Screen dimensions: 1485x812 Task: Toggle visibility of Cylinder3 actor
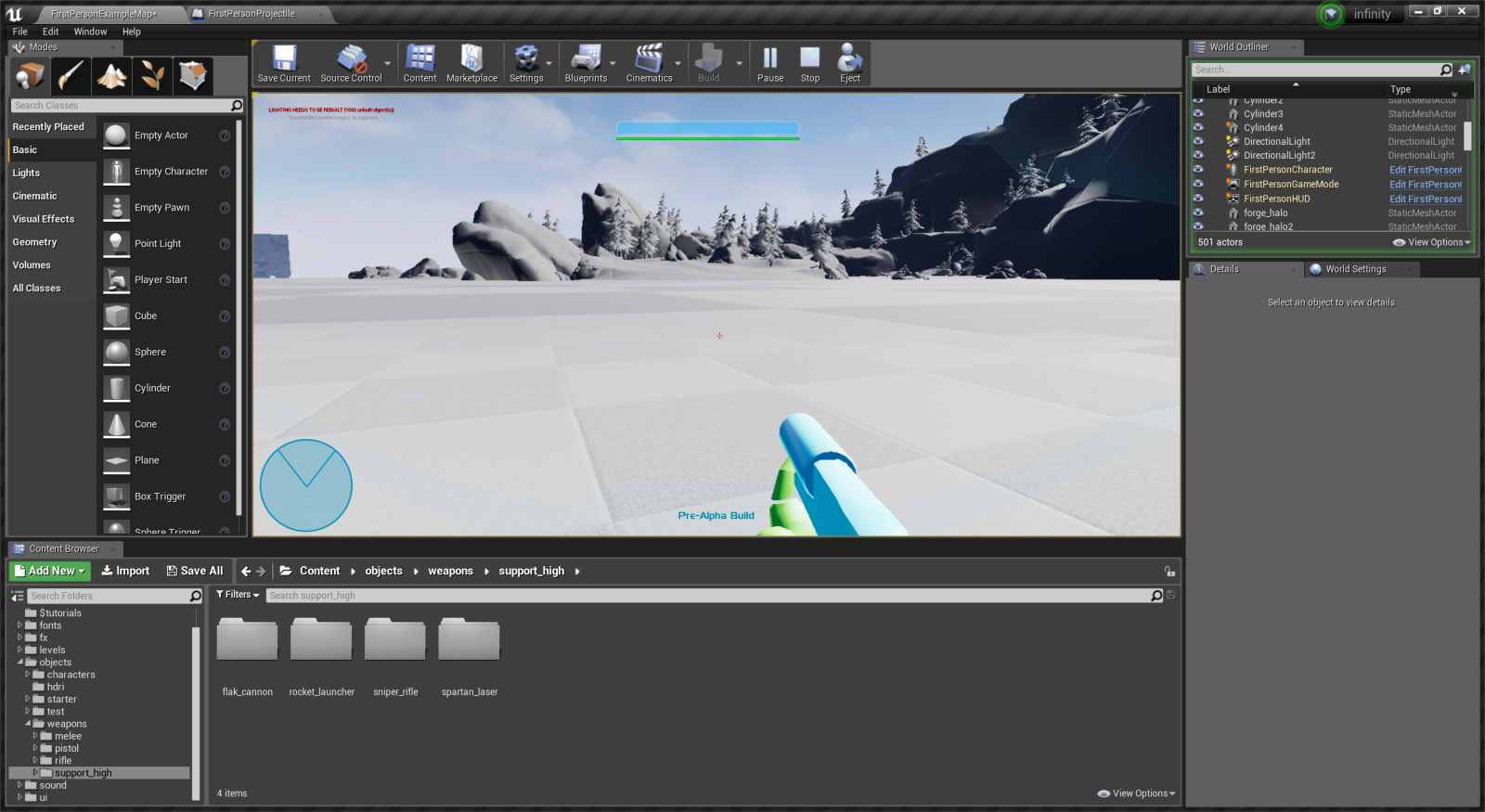[1198, 114]
